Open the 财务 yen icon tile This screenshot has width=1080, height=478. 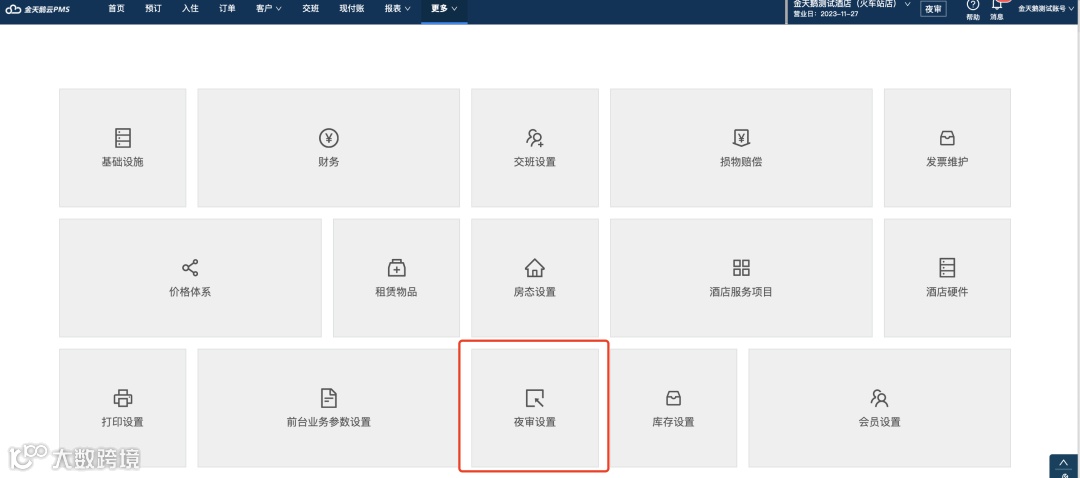(329, 147)
